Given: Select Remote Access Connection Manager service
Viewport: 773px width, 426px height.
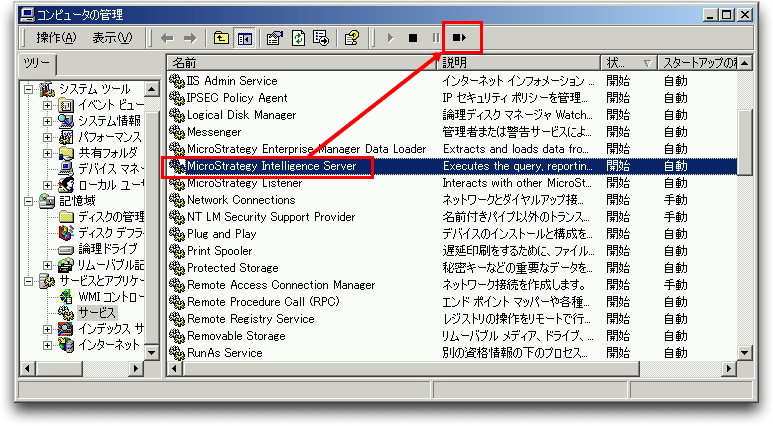Looking at the screenshot, I should 281,285.
